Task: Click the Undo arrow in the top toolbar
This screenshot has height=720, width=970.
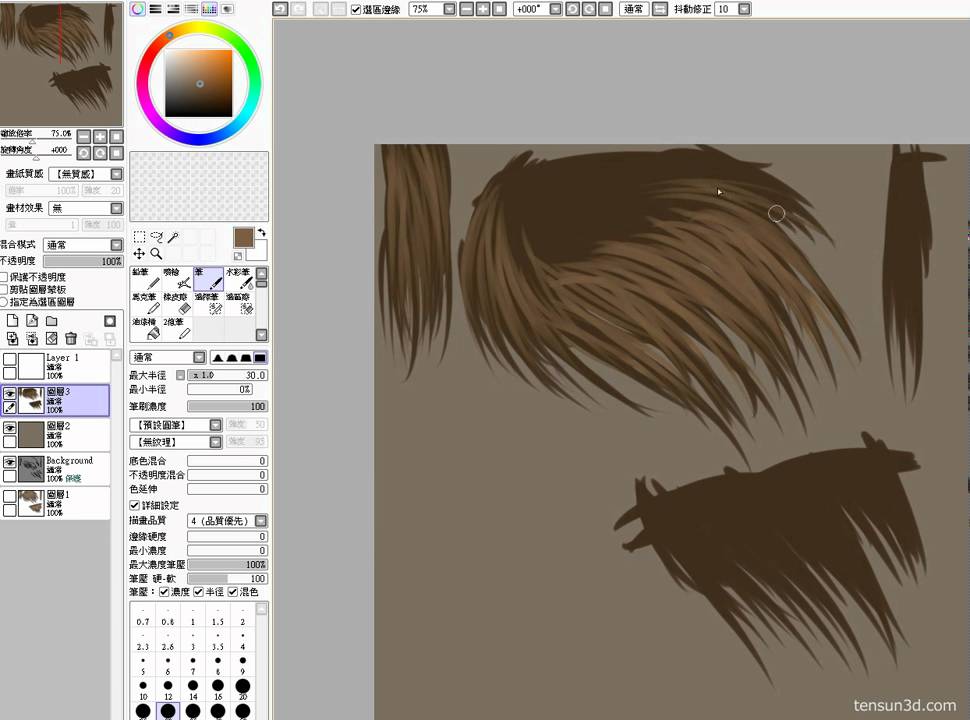Action: 280,9
